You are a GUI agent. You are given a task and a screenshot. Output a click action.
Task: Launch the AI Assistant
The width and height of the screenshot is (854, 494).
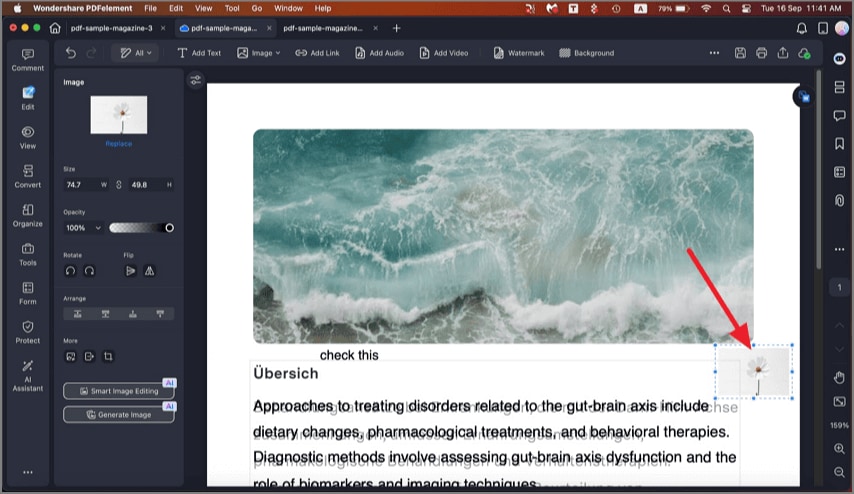[x=28, y=375]
